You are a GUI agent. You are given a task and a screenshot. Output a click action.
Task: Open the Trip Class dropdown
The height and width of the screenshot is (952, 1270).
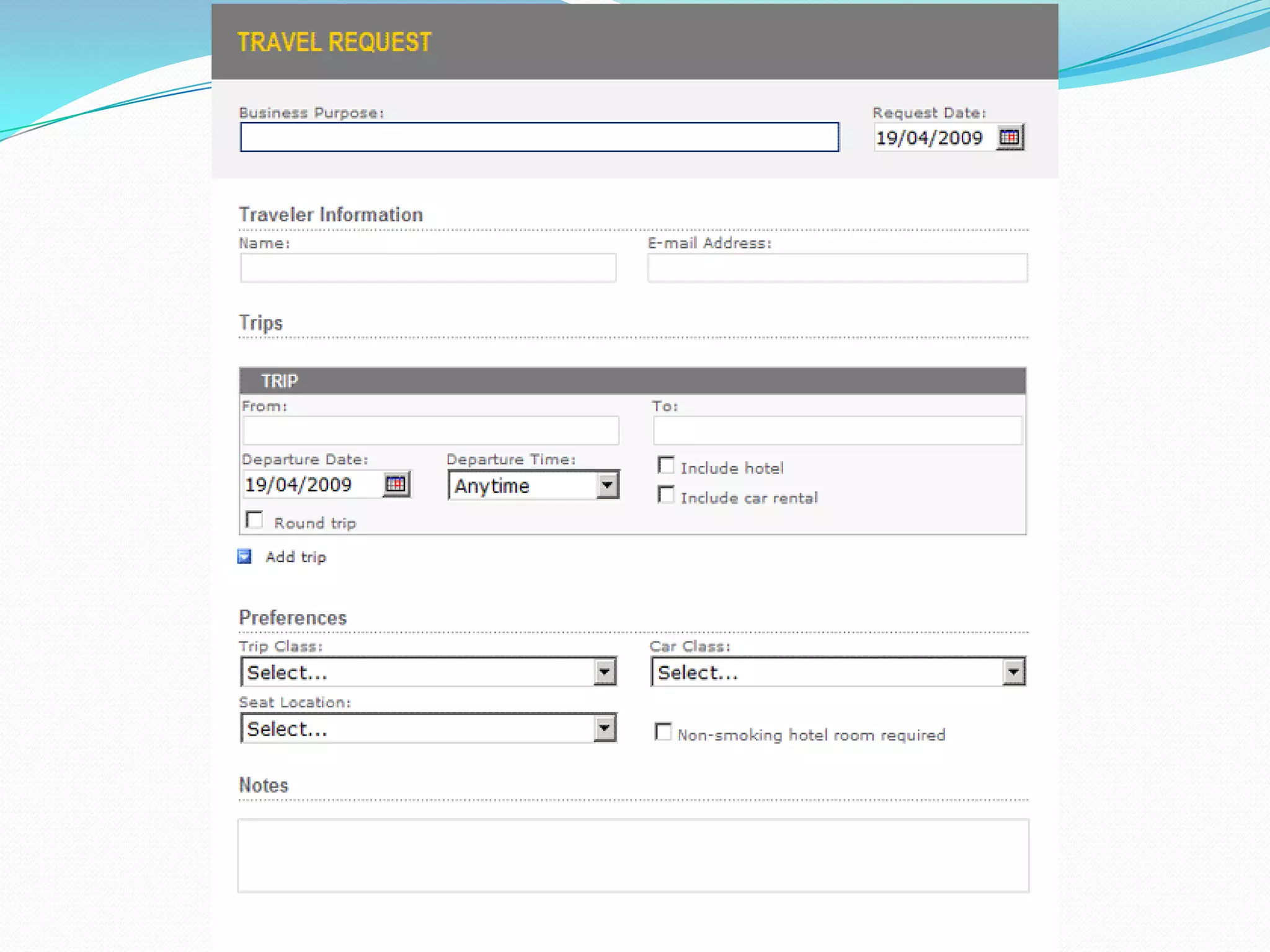tap(605, 672)
